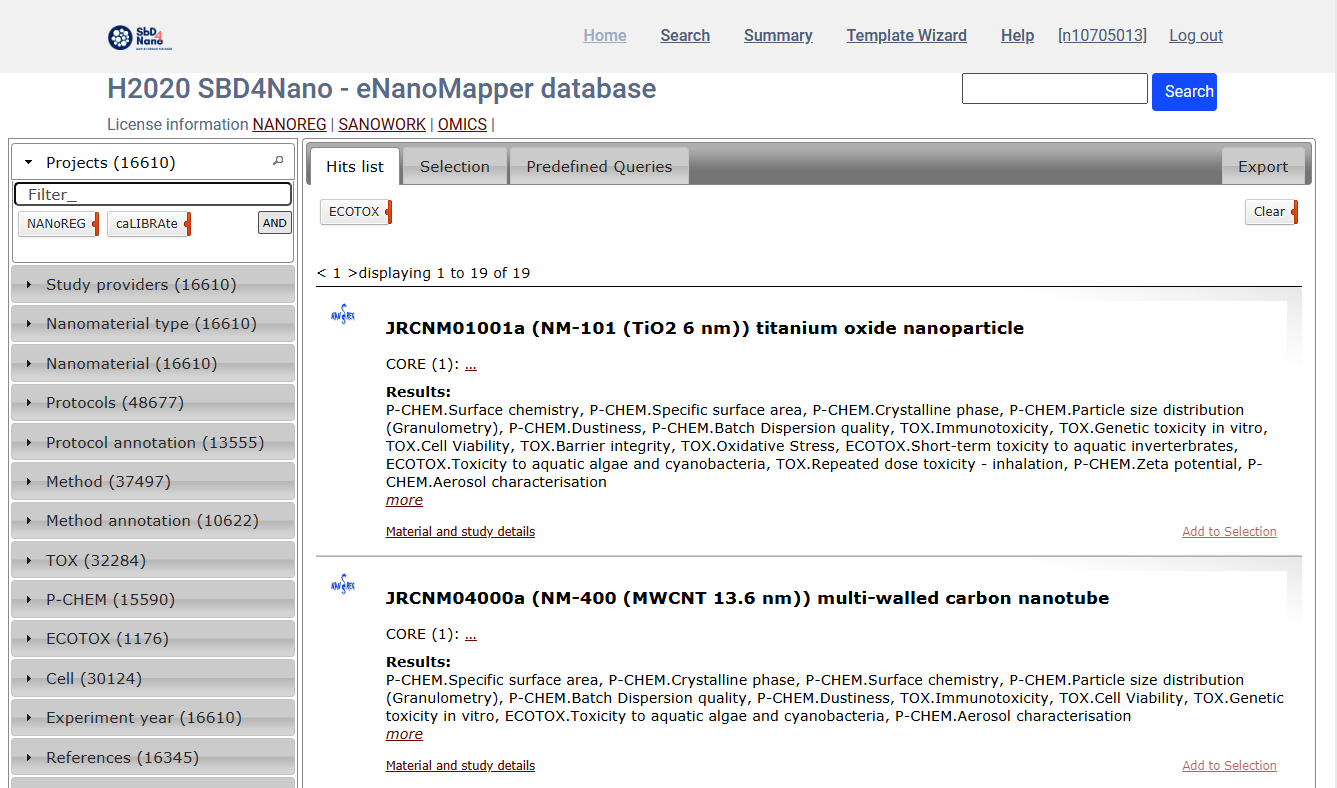Switch to the Predefined Queries tab
Screen dimensions: 1337x788
(599, 167)
